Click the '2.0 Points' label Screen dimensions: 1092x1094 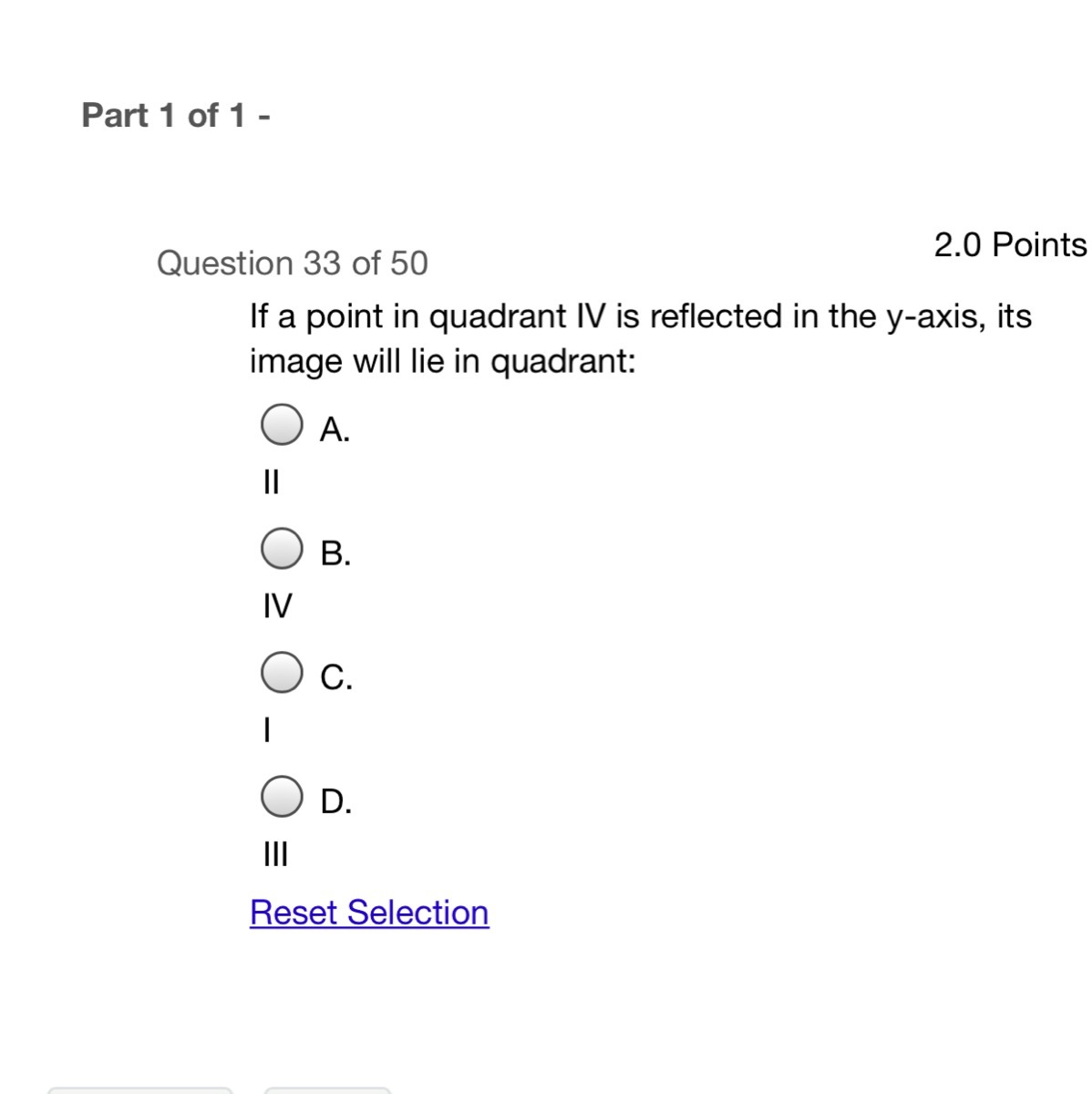pyautogui.click(x=1010, y=245)
